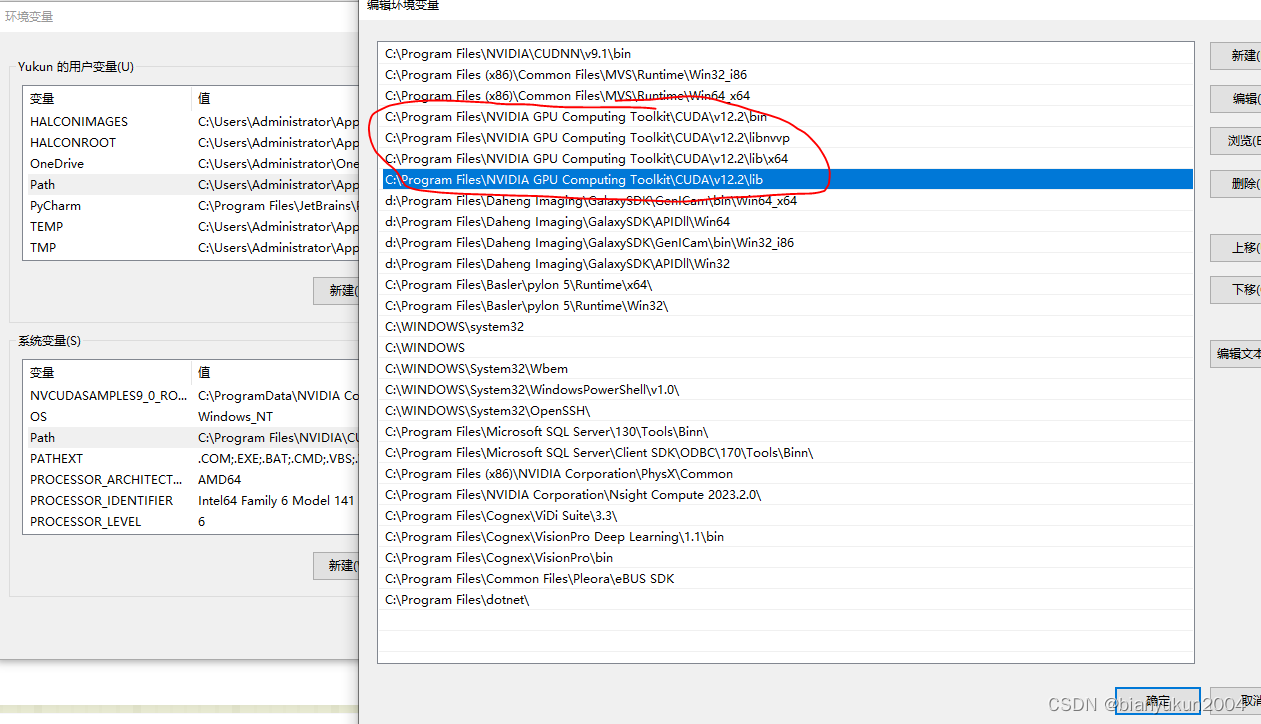Select NVCUDASAMPLES9_0_RO... system variable
The height and width of the screenshot is (724, 1261).
(x=191, y=396)
